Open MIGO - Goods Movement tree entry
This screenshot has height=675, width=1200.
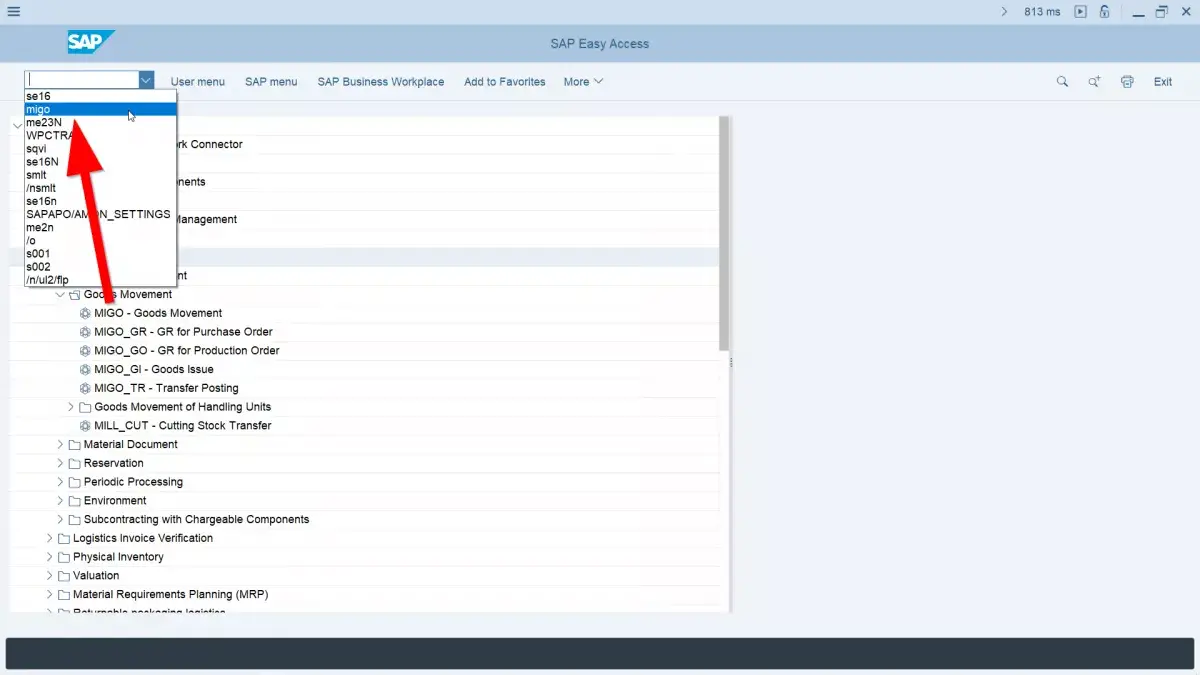coord(158,313)
